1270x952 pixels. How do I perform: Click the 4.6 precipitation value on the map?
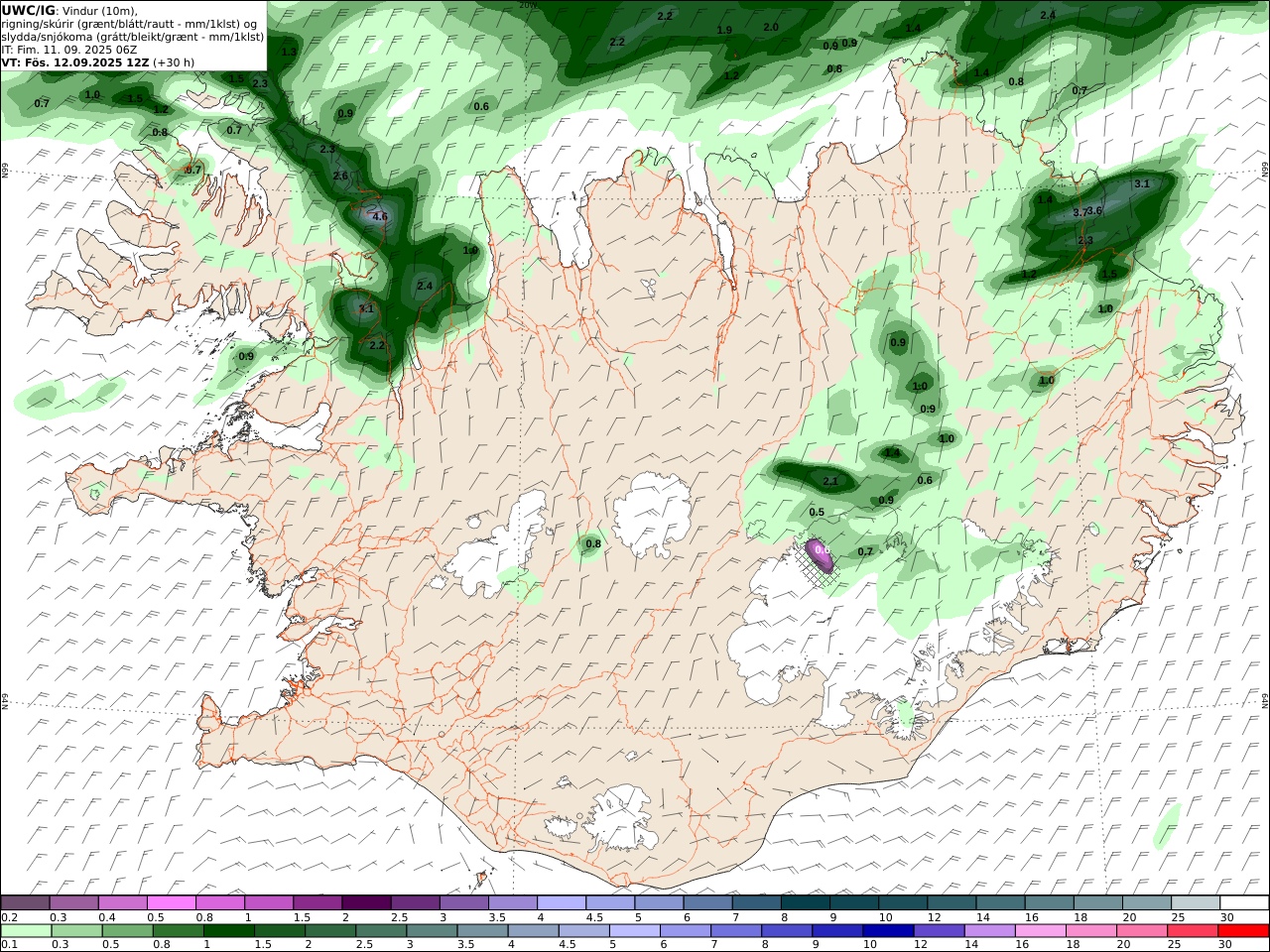pyautogui.click(x=379, y=216)
